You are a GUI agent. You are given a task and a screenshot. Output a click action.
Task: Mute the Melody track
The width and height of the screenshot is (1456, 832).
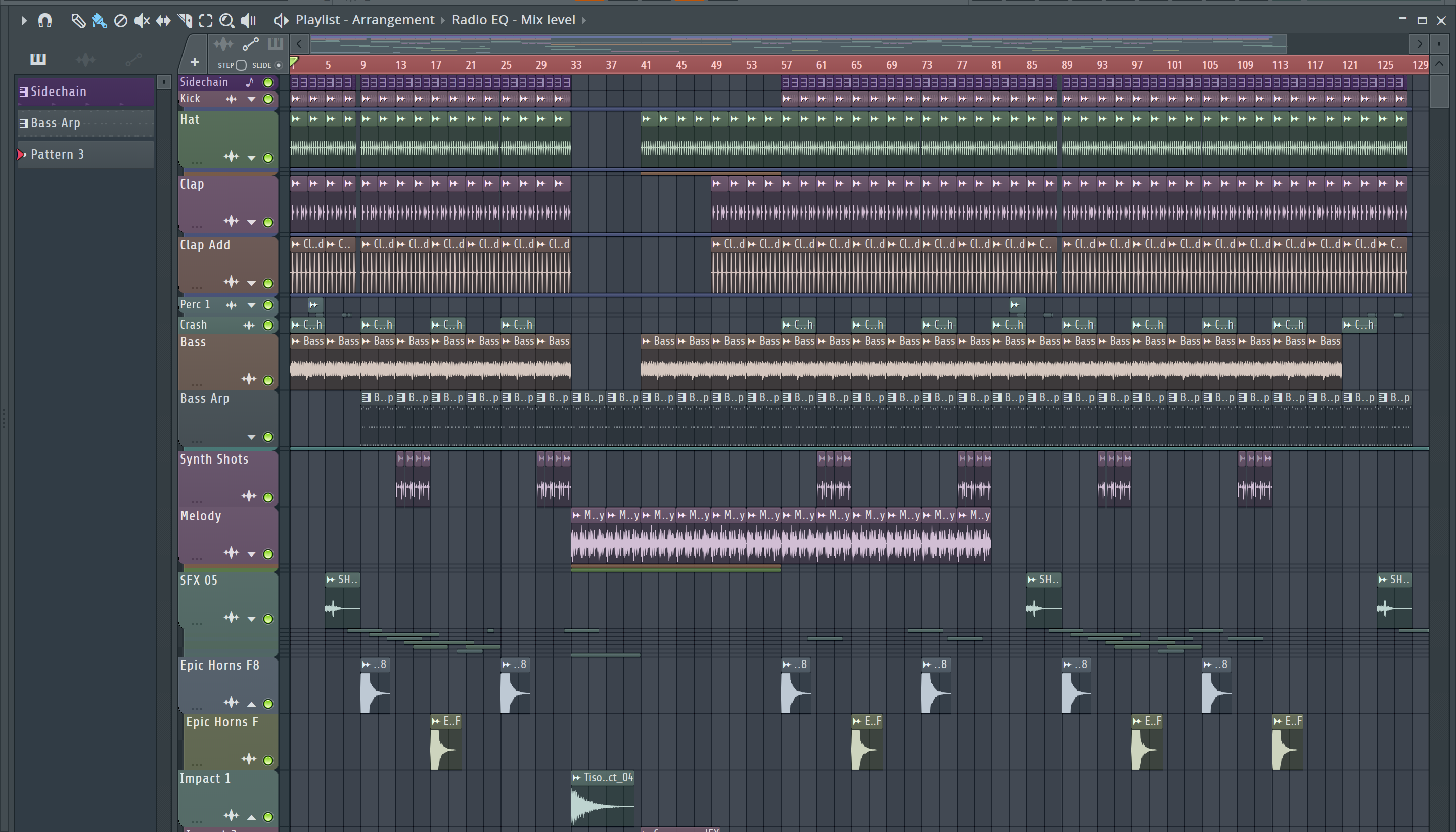pyautogui.click(x=268, y=553)
